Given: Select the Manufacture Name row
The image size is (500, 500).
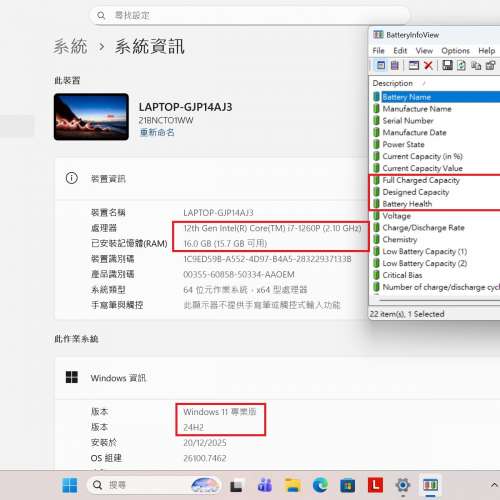Looking at the screenshot, I should coord(435,109).
